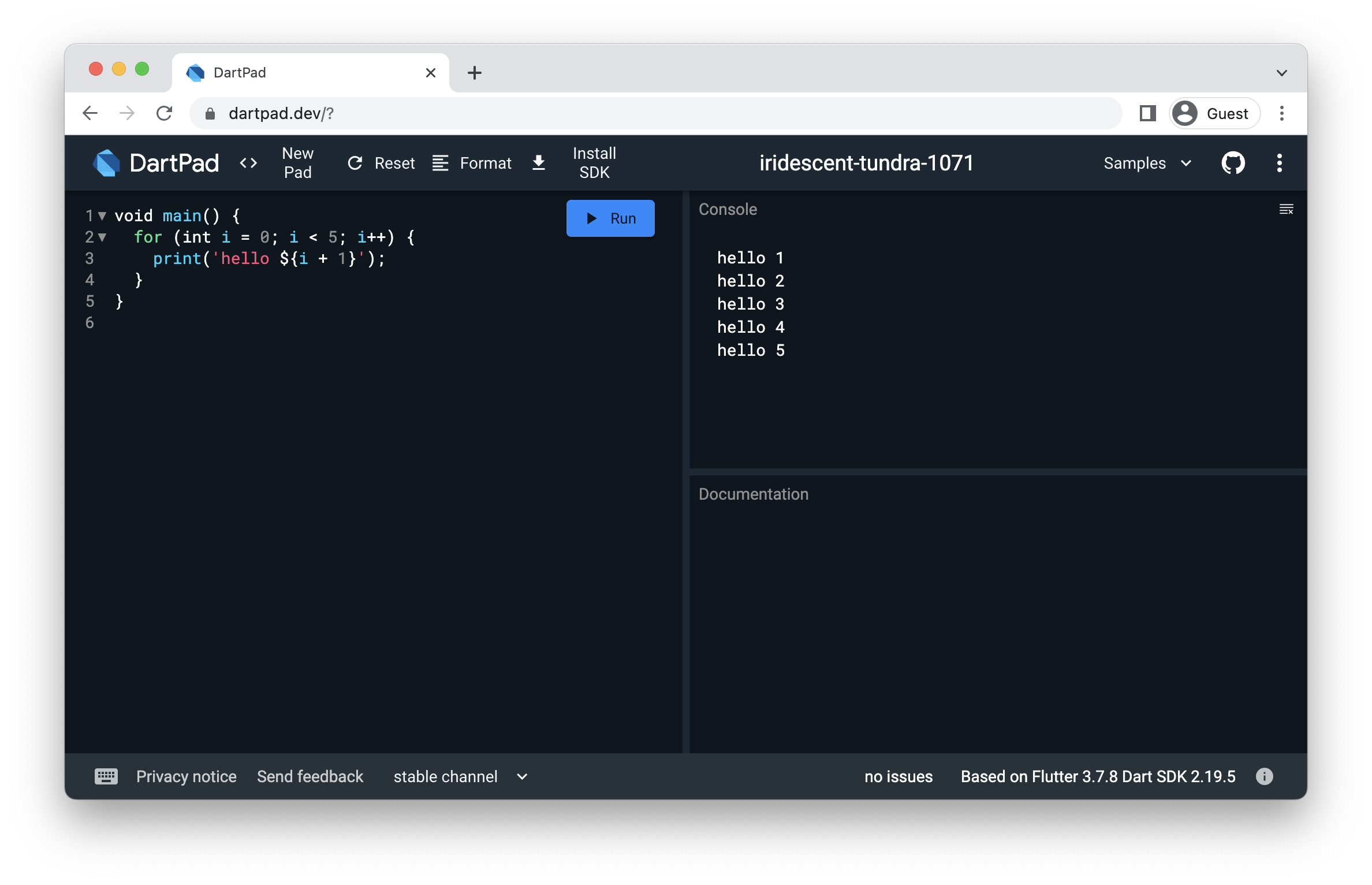Screen dimensions: 1372x885
Task: Run the Dart code
Action: (x=610, y=218)
